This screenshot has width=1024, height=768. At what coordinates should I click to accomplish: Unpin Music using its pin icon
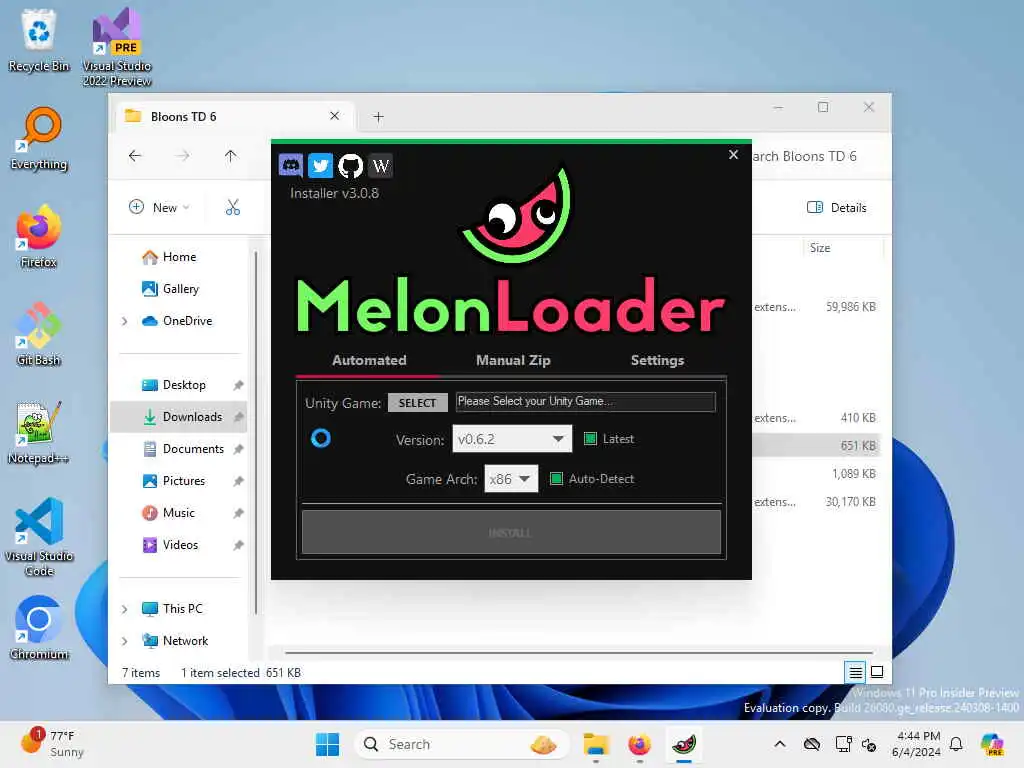coord(238,513)
